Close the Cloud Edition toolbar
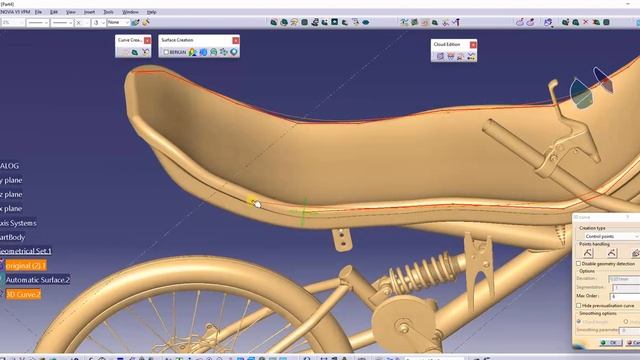 click(x=473, y=44)
